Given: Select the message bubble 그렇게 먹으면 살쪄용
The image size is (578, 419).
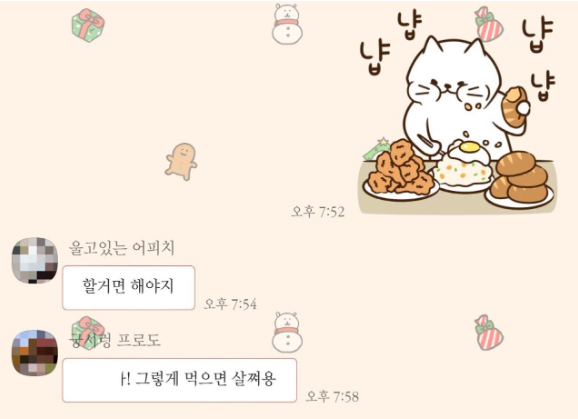Looking at the screenshot, I should coord(179,380).
